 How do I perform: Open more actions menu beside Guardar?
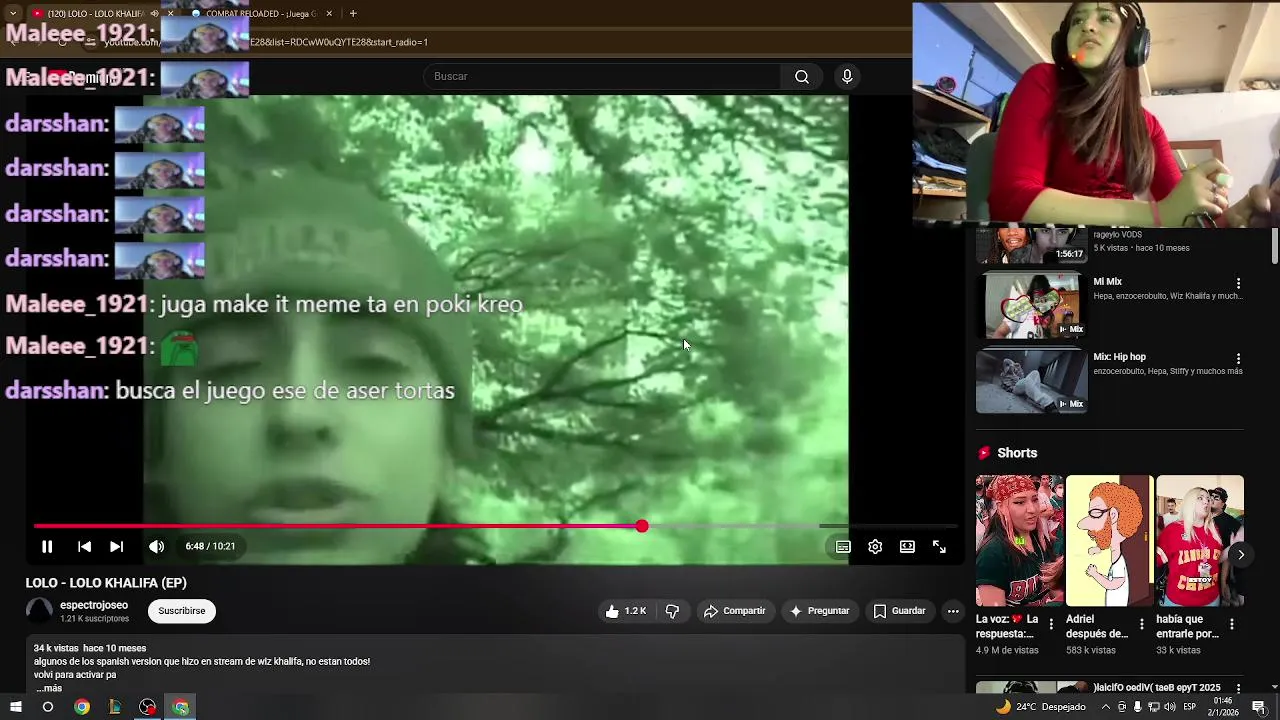953,611
